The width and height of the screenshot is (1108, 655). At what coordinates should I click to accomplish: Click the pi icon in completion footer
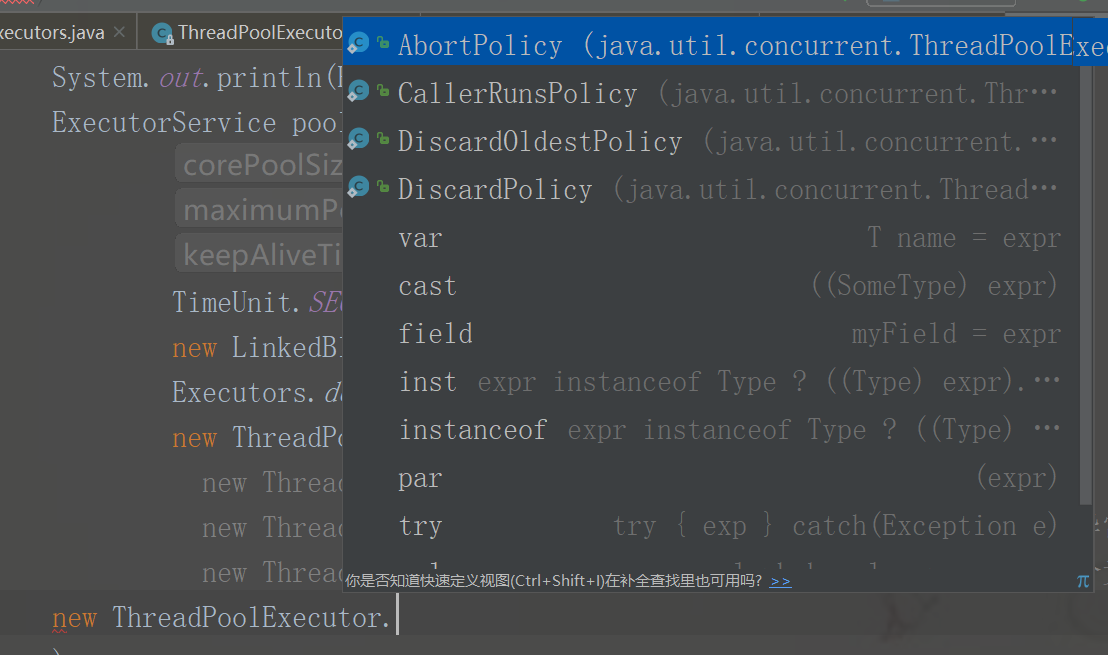[1083, 581]
